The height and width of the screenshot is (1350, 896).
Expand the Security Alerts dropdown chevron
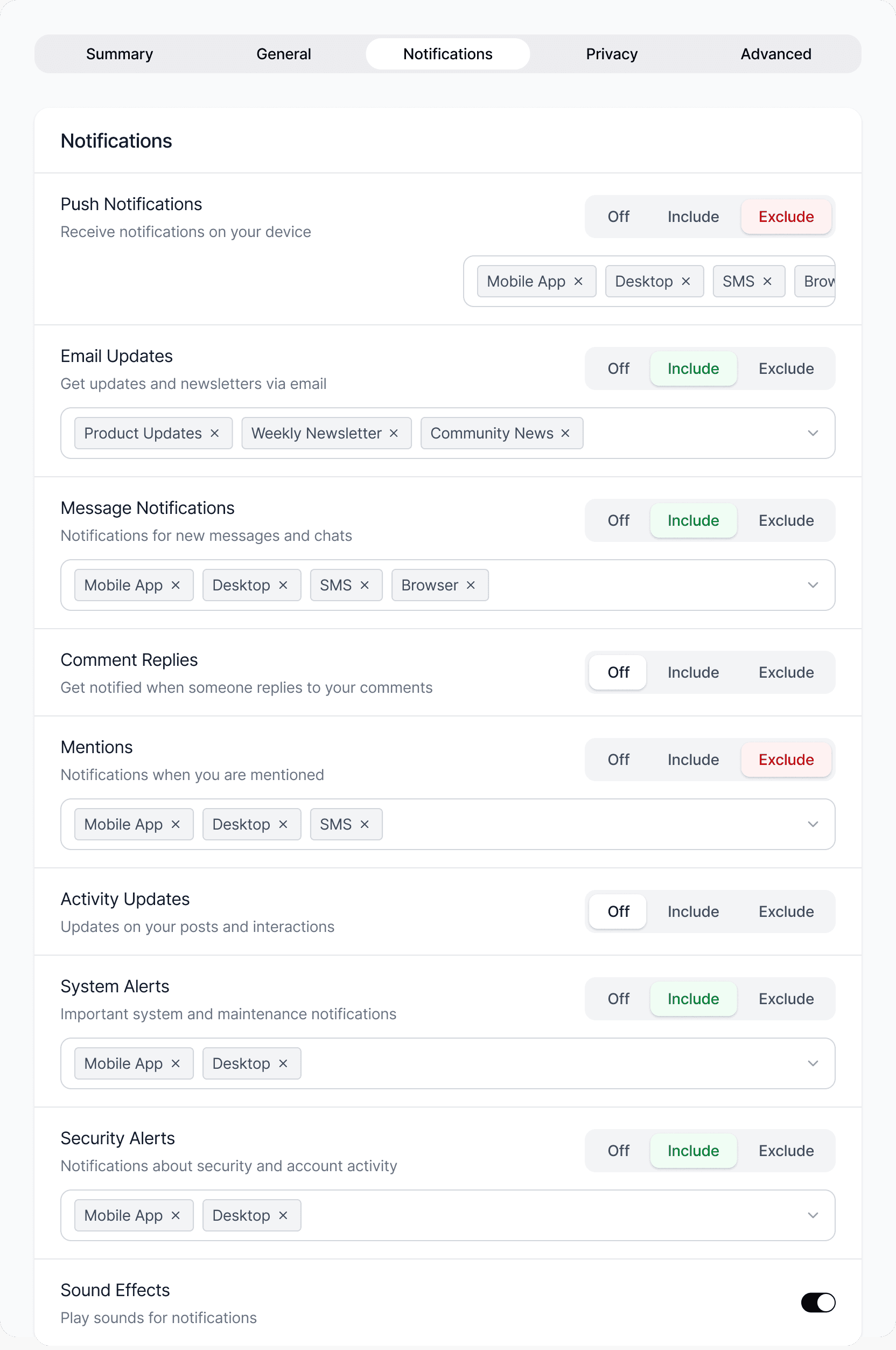pyautogui.click(x=813, y=1216)
